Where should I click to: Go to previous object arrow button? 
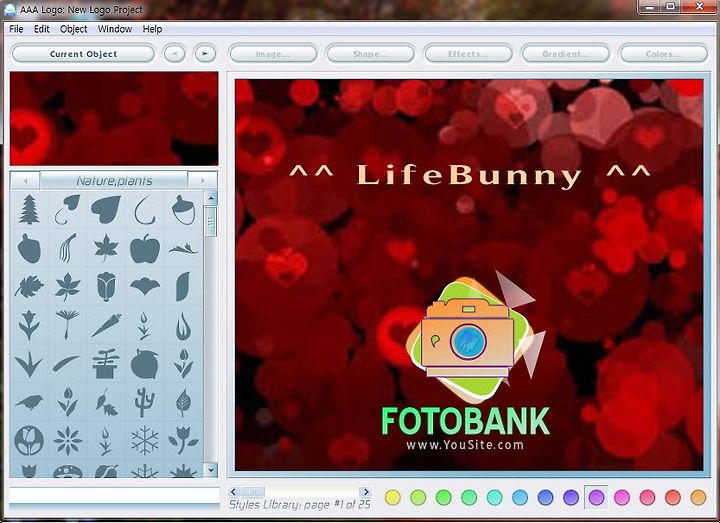pos(174,54)
